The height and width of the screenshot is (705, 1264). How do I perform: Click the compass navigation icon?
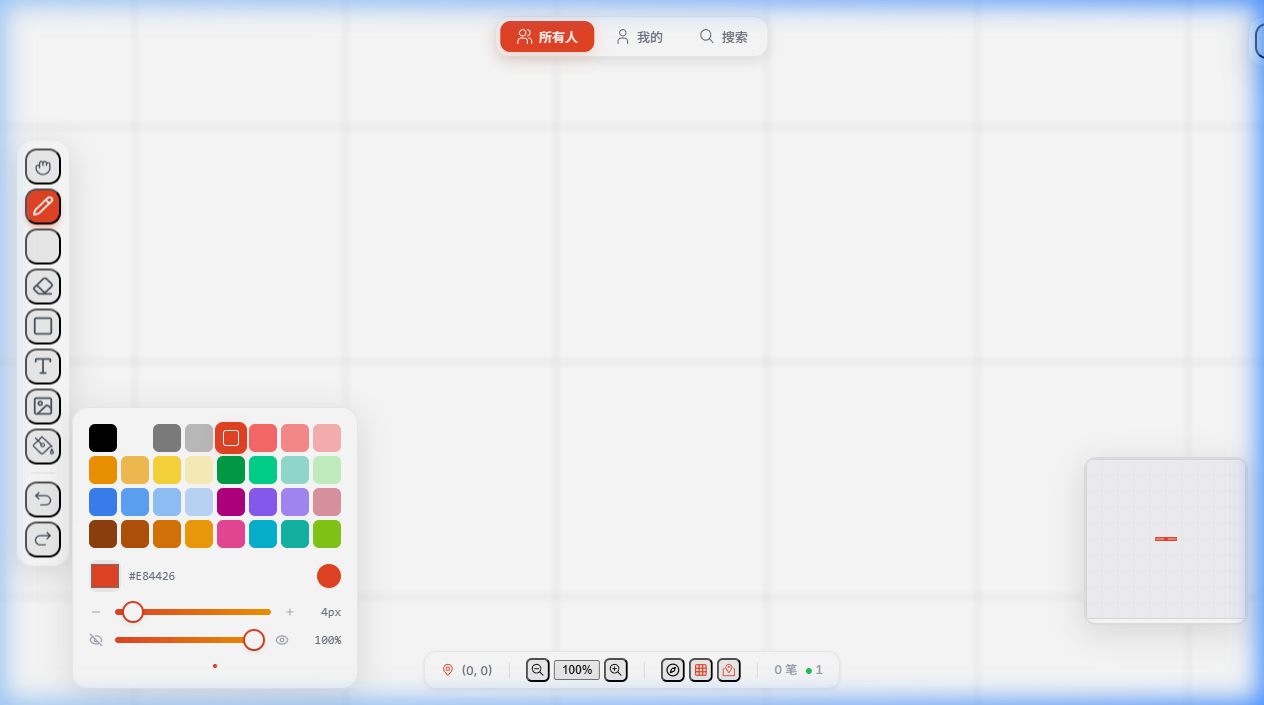[x=673, y=670]
